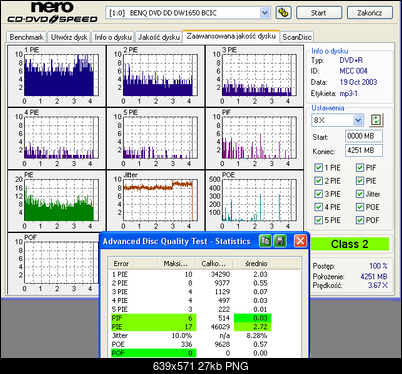Uncheck the POE checkbox
This screenshot has width=402, height=374.
pyautogui.click(x=360, y=207)
